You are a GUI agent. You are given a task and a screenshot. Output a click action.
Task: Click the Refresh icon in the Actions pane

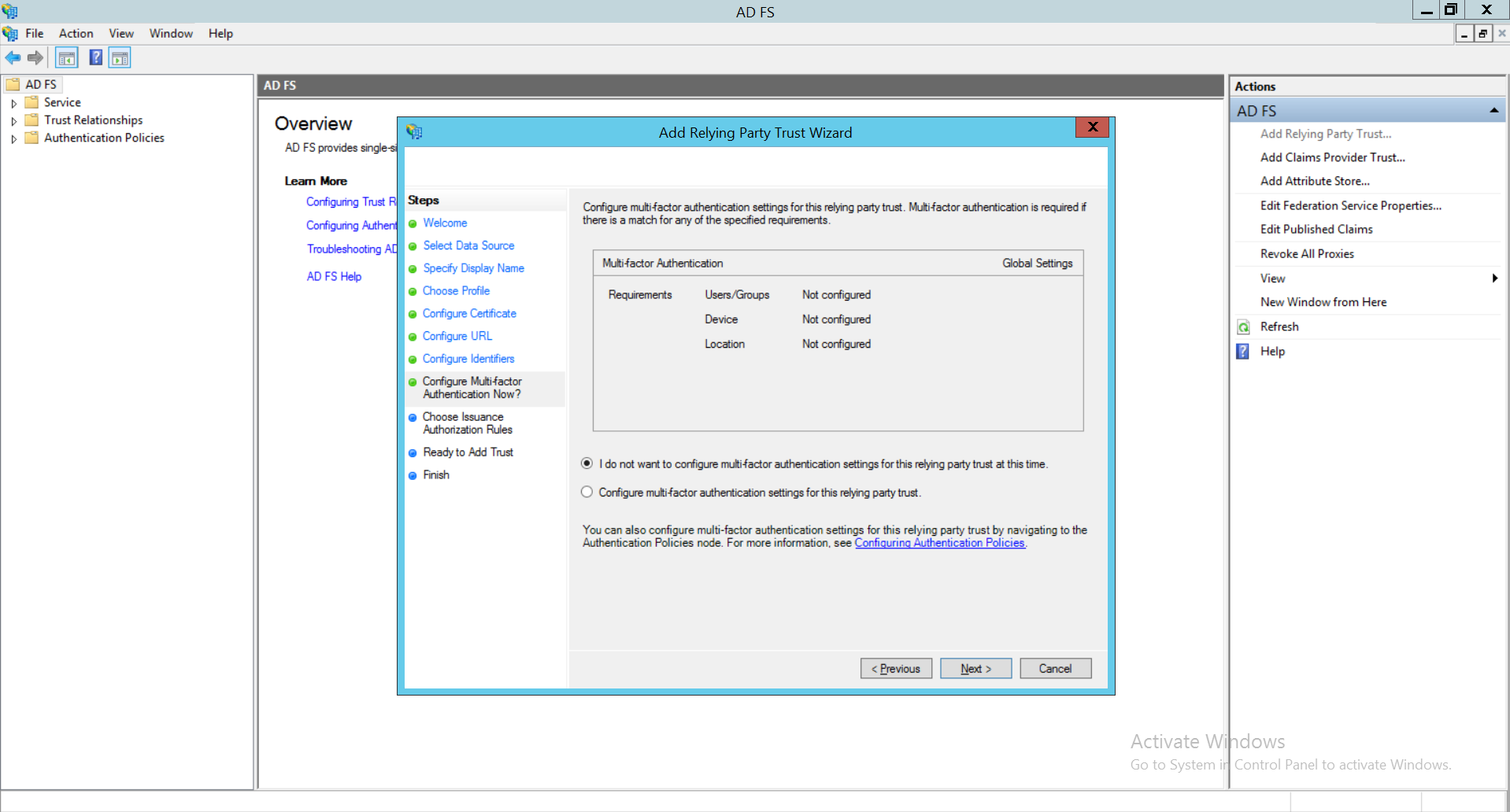(x=1242, y=326)
